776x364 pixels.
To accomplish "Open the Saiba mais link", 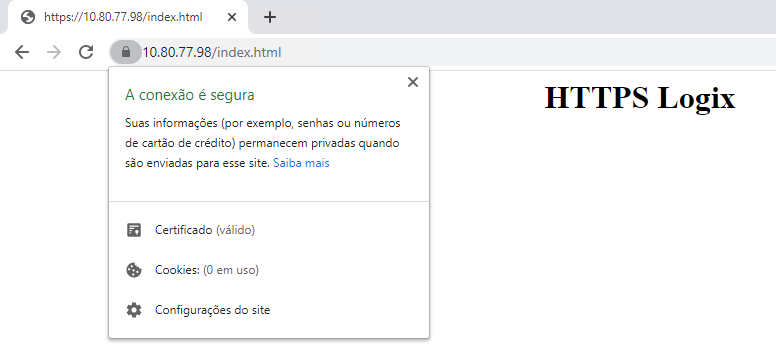I will [301, 163].
